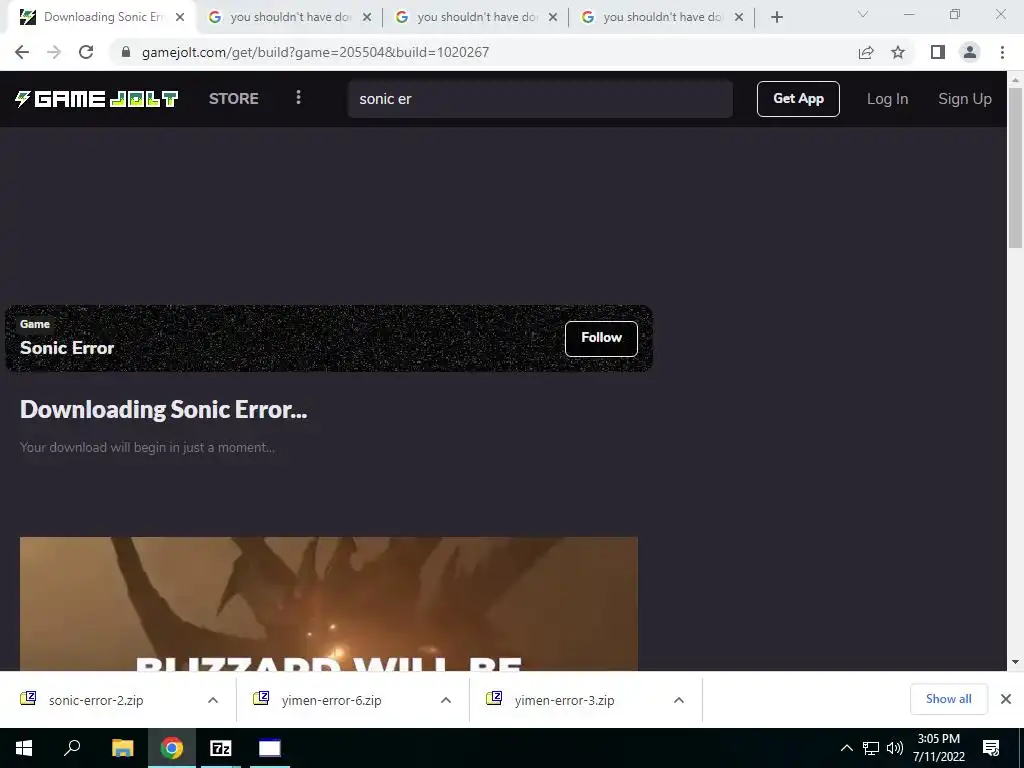Open a new tab with plus icon
Image resolution: width=1024 pixels, height=768 pixels.
click(x=776, y=17)
